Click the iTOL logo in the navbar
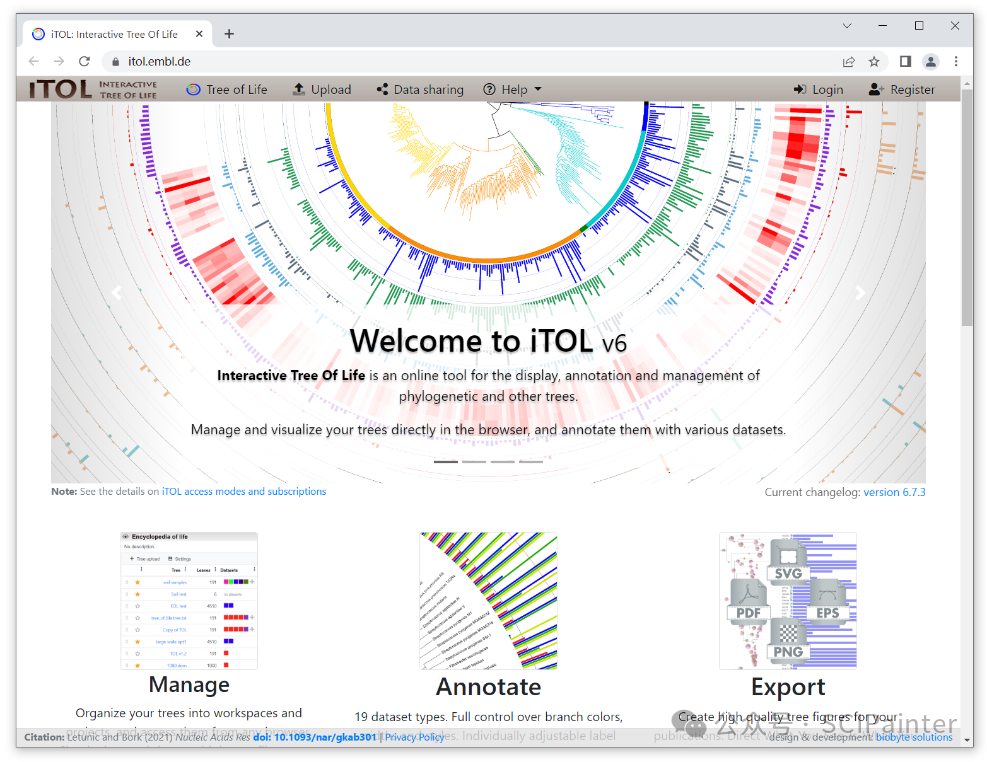The width and height of the screenshot is (987, 762). pos(93,89)
